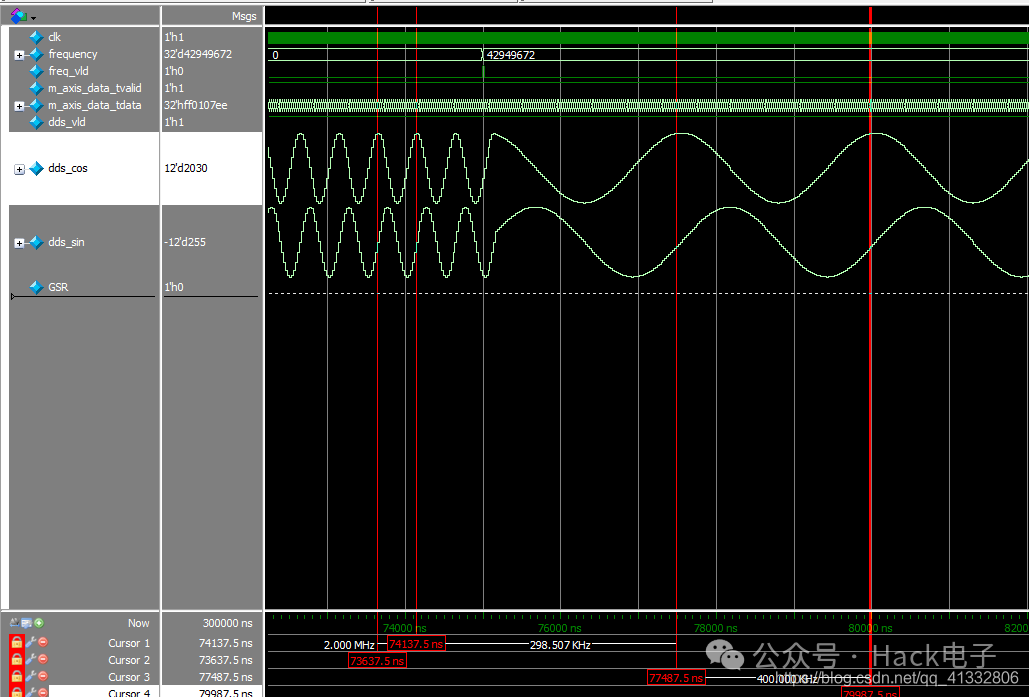Click the 74137.5 ns cursor timeline flag

[x=416, y=644]
